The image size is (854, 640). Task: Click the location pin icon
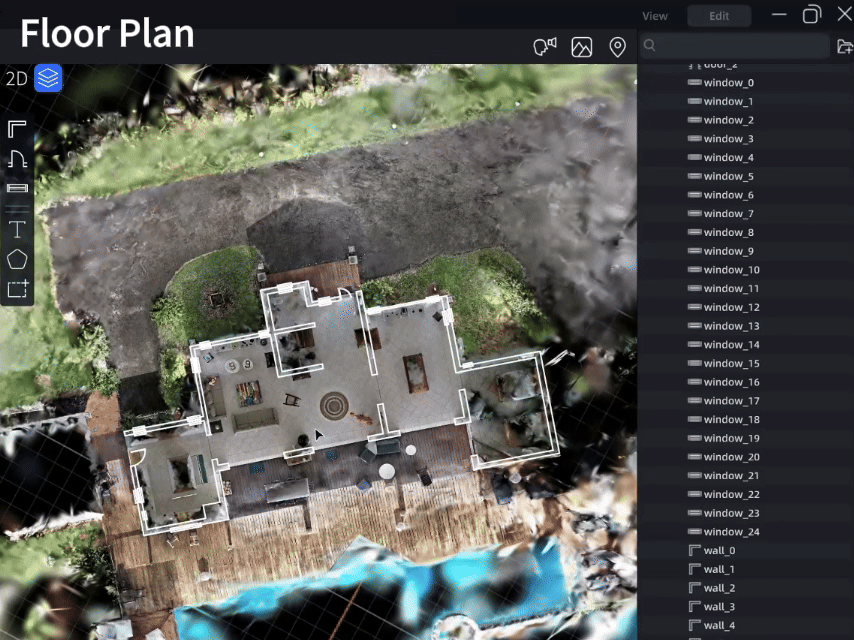coord(617,47)
